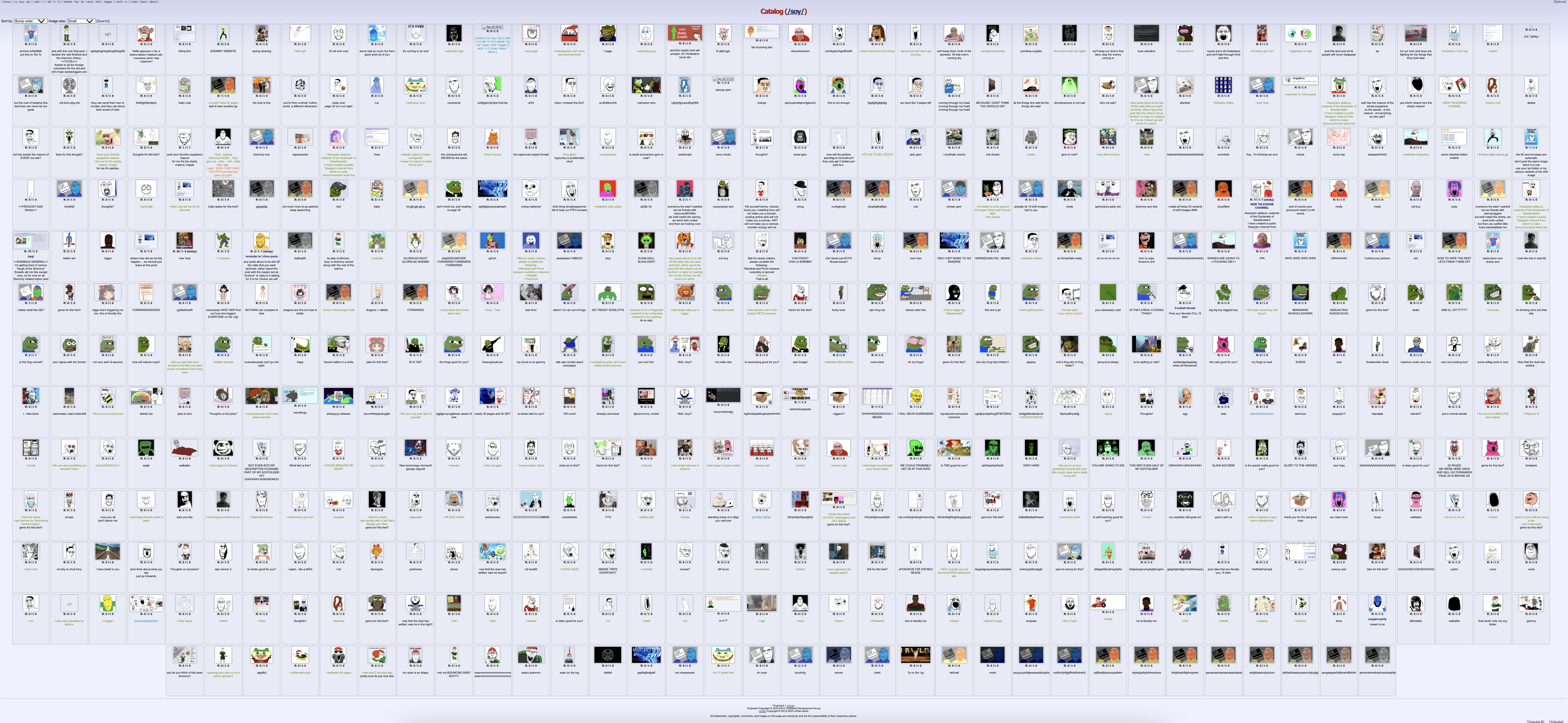Click the vichan footer link
The image size is (1568, 723).
(x=791, y=706)
